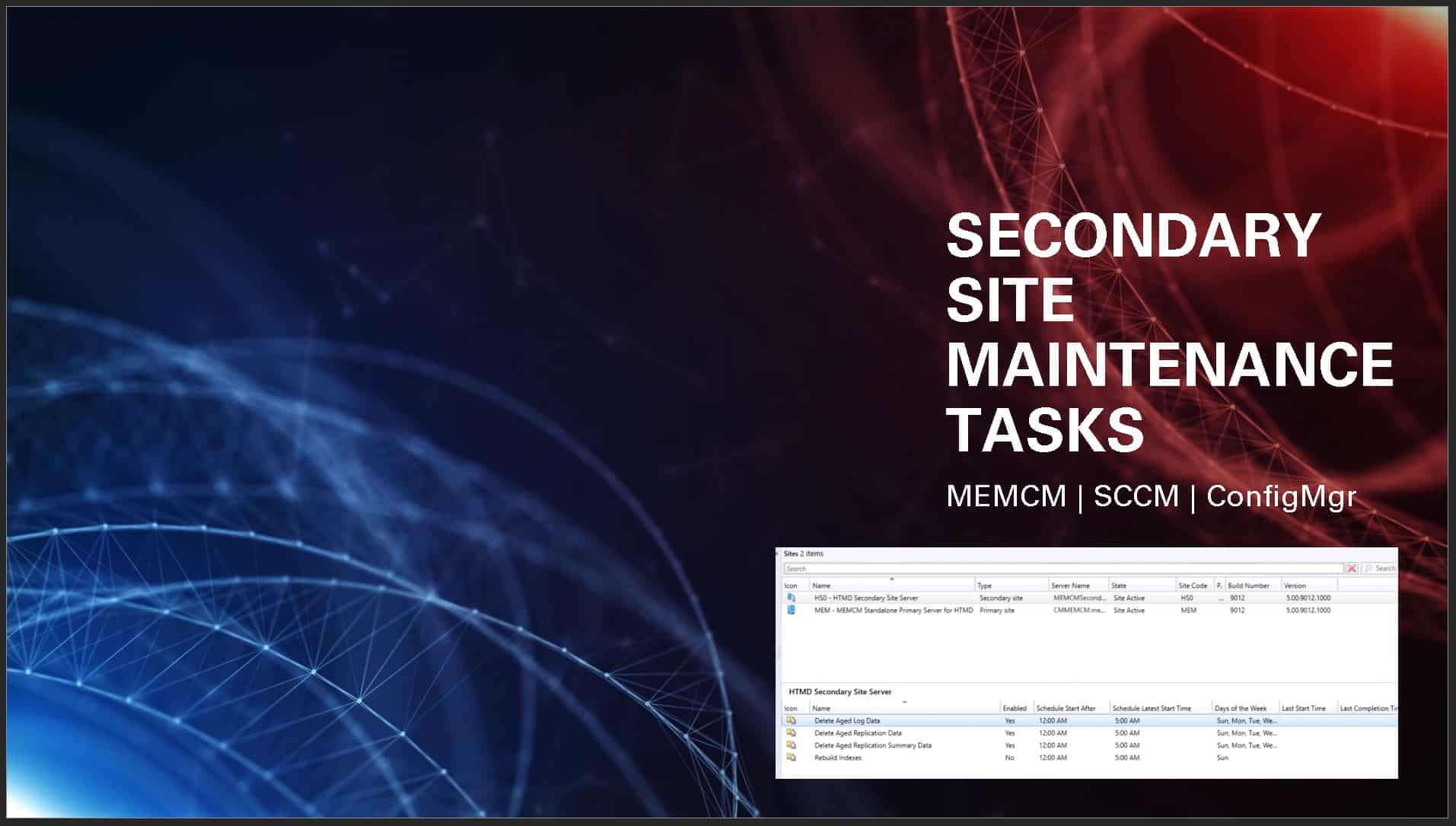This screenshot has width=1456, height=826.
Task: Sort maintenance tasks by Enabled column header
Action: pyautogui.click(x=1016, y=708)
